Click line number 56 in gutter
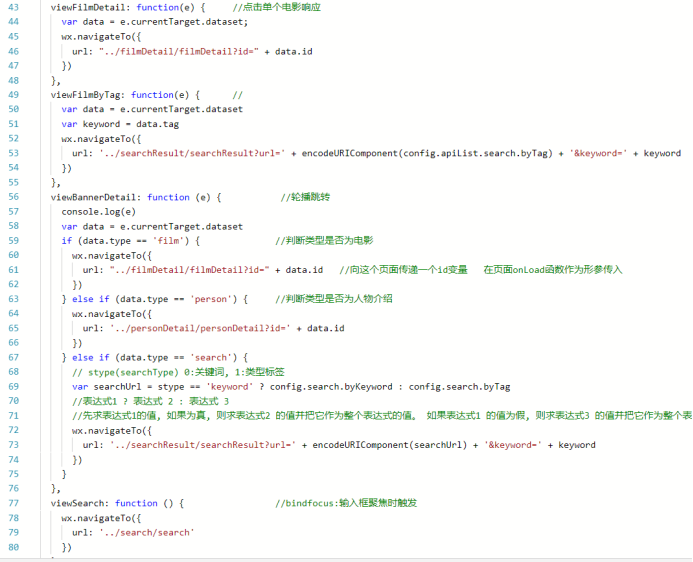The width and height of the screenshot is (693, 562). point(14,197)
